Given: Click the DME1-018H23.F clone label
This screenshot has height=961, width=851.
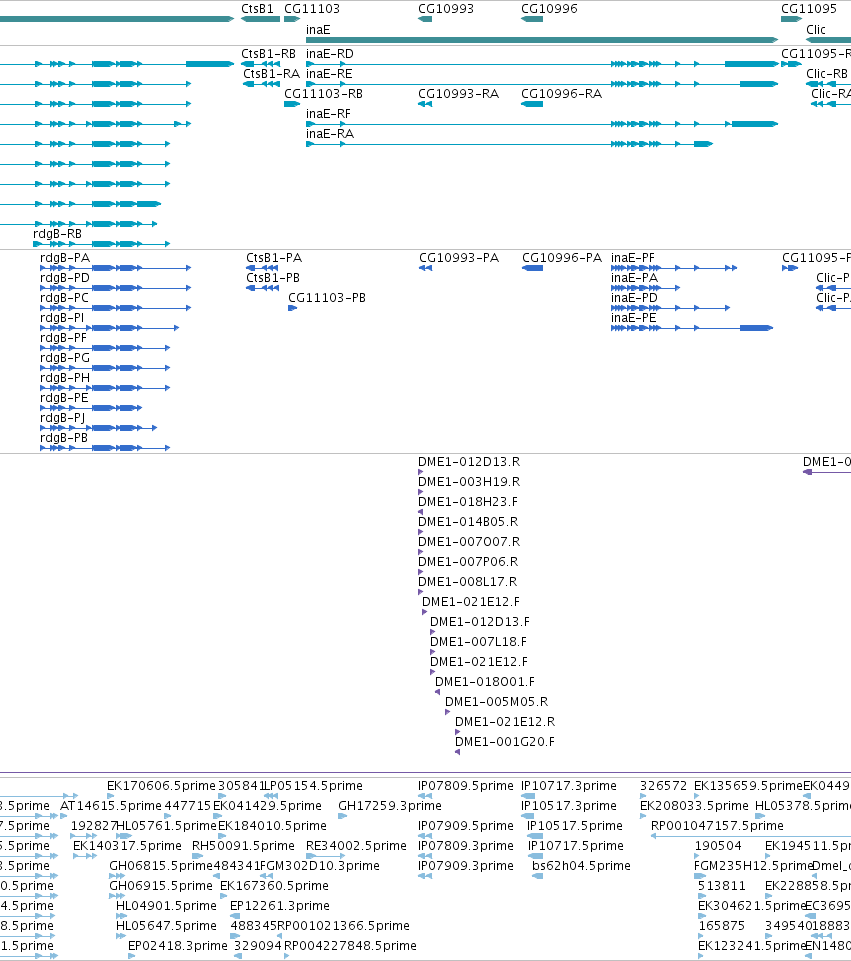Looking at the screenshot, I should (468, 502).
